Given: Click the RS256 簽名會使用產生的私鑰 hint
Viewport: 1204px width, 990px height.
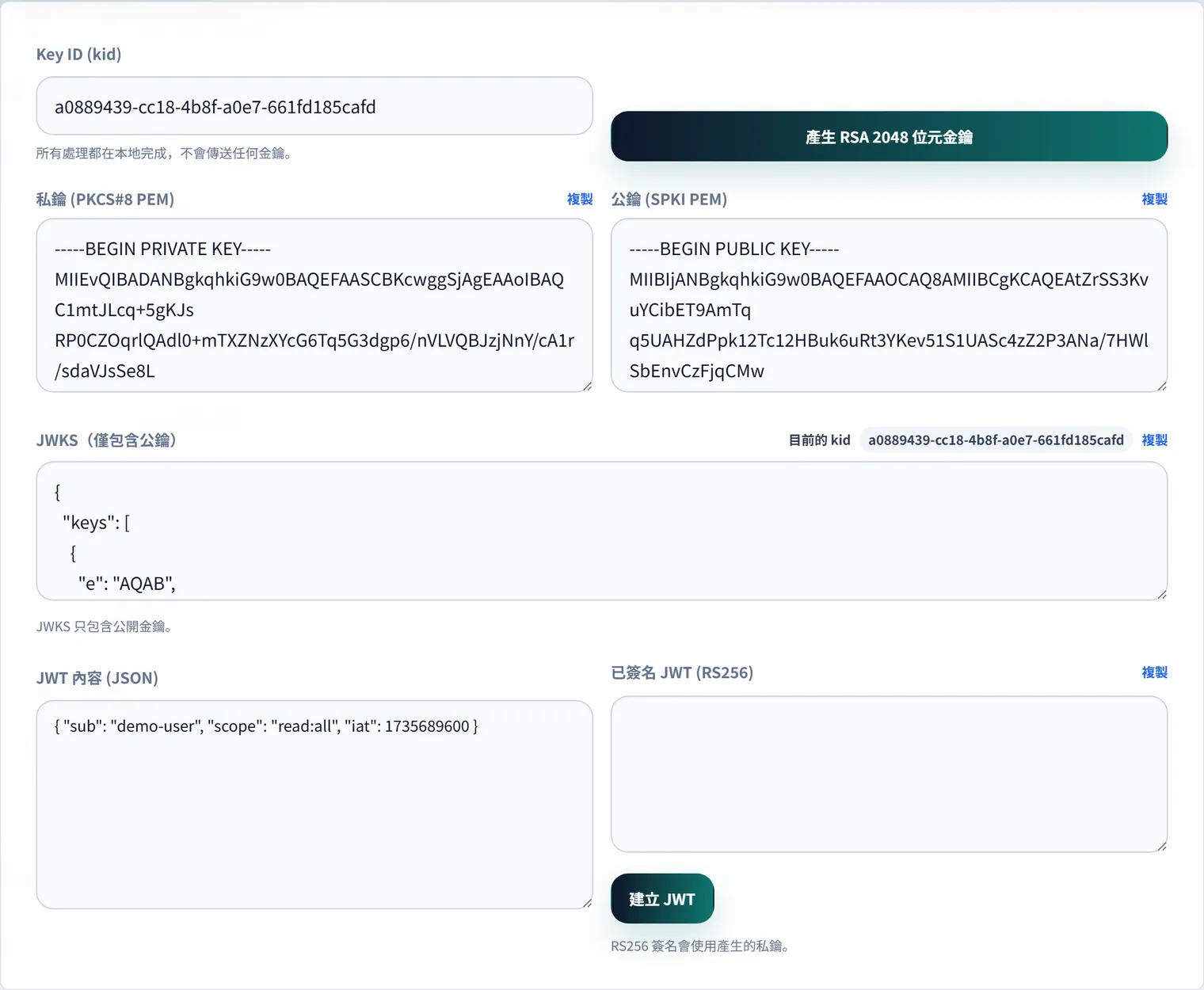Looking at the screenshot, I should (x=700, y=946).
